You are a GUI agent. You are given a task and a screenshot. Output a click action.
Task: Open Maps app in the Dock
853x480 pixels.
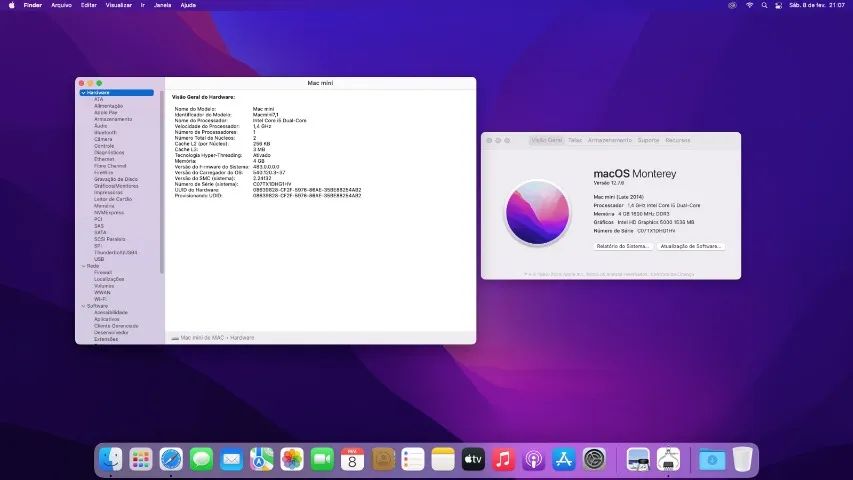tap(262, 460)
